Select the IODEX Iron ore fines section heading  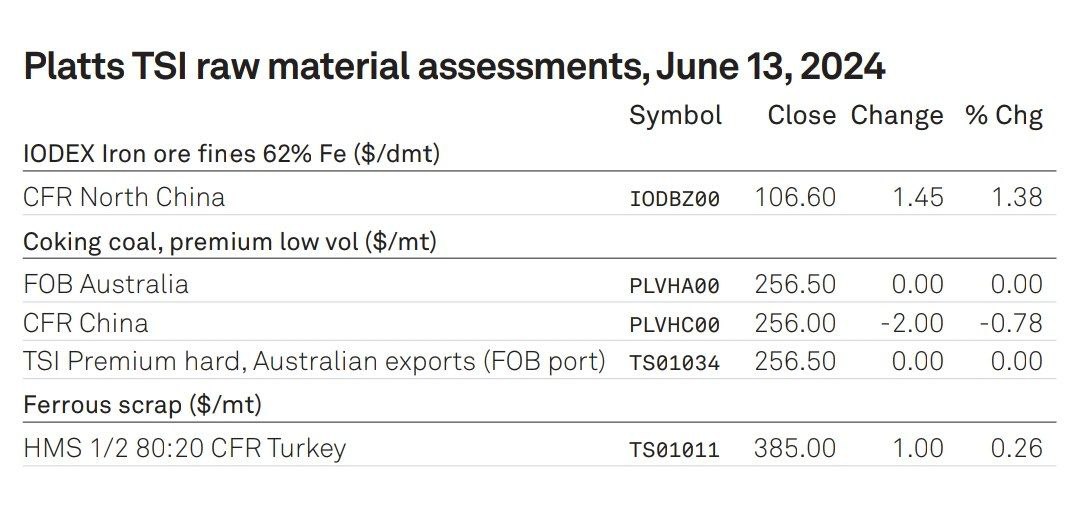click(x=231, y=154)
